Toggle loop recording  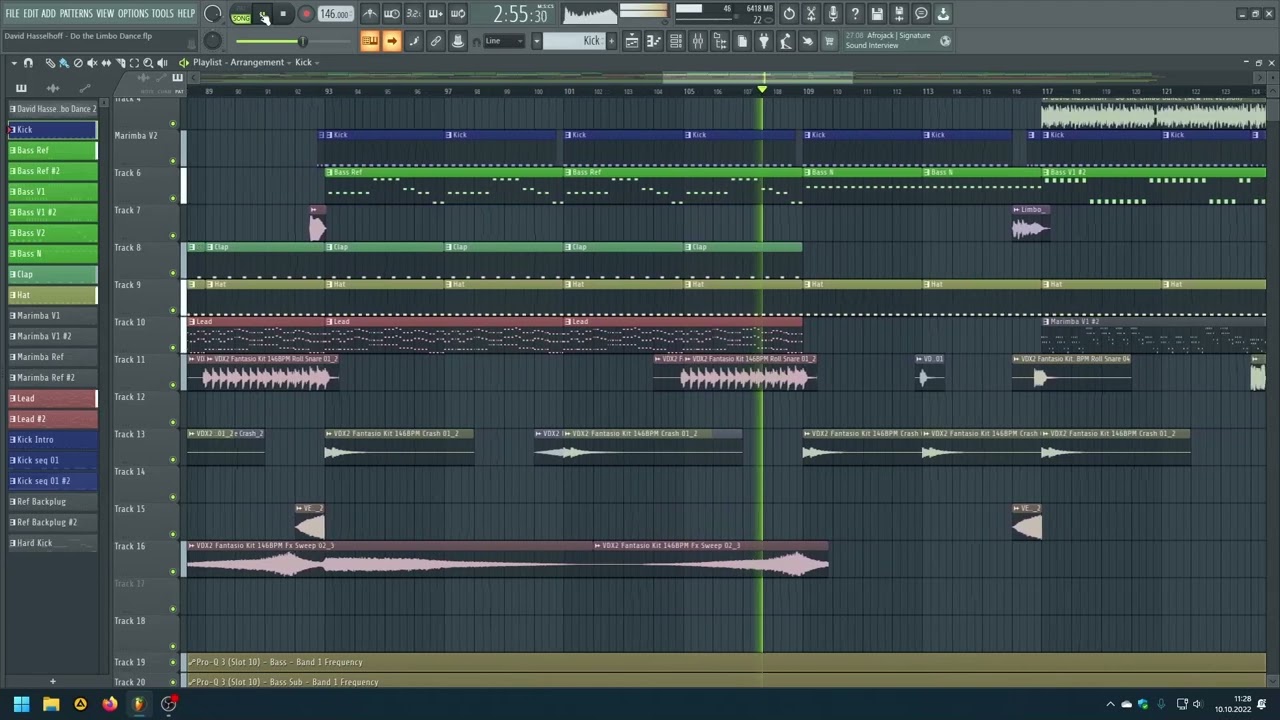[x=457, y=14]
